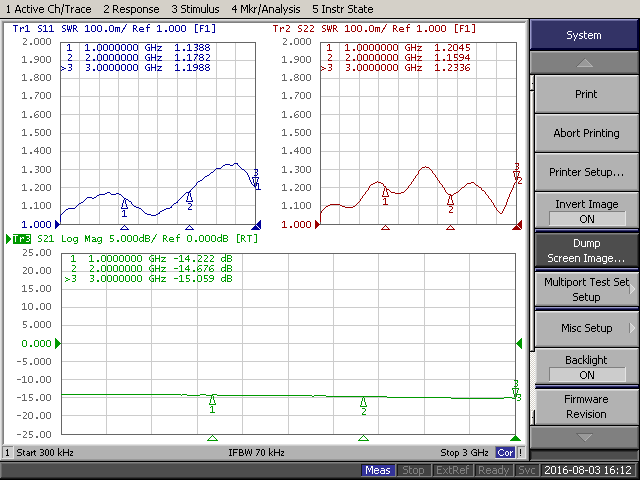Image resolution: width=640 pixels, height=480 pixels.
Task: Open the Active Ch/Trace menu
Action: click(x=49, y=8)
